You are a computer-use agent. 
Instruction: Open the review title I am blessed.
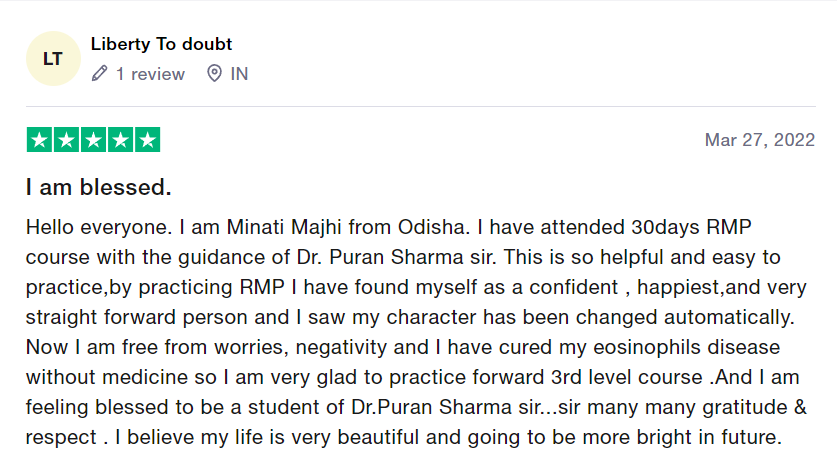(x=99, y=187)
